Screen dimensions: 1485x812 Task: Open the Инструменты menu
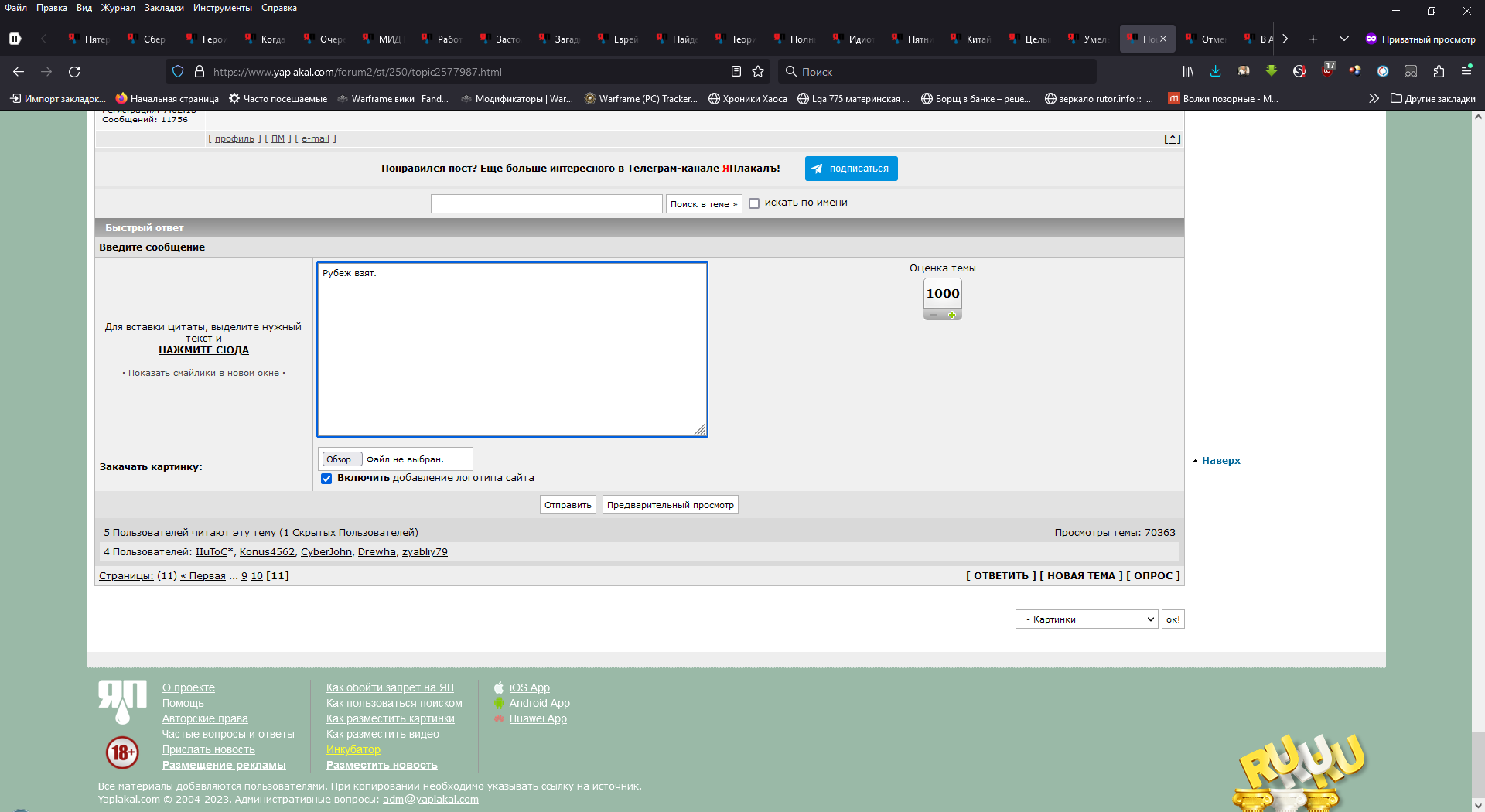(x=223, y=8)
